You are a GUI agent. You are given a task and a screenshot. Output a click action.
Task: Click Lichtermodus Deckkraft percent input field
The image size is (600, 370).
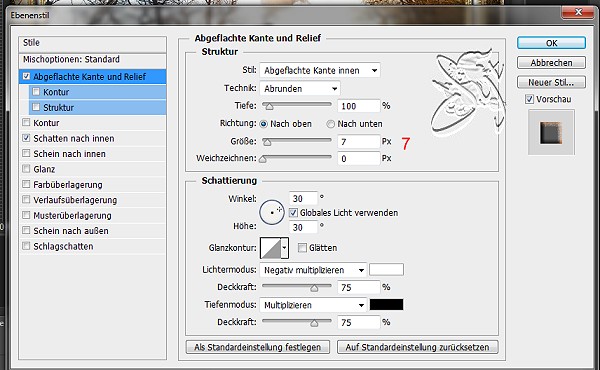click(359, 287)
